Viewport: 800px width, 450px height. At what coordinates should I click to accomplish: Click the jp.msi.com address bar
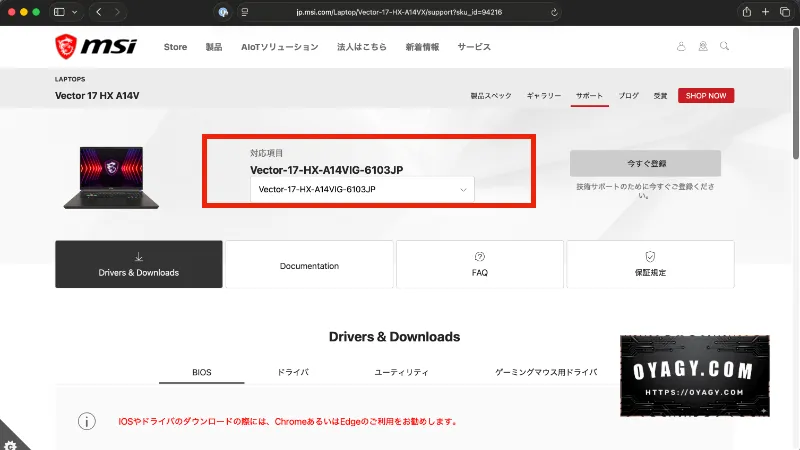pos(399,12)
